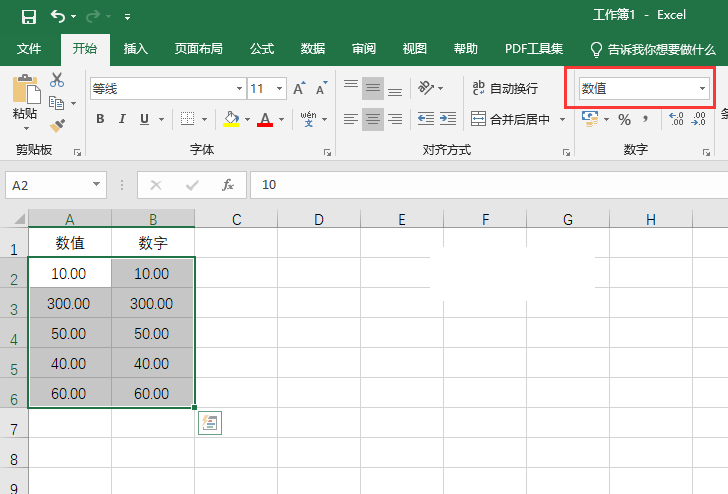Viewport: 728px width, 494px height.
Task: Click the Name Box showing A2
Action: tap(49, 185)
